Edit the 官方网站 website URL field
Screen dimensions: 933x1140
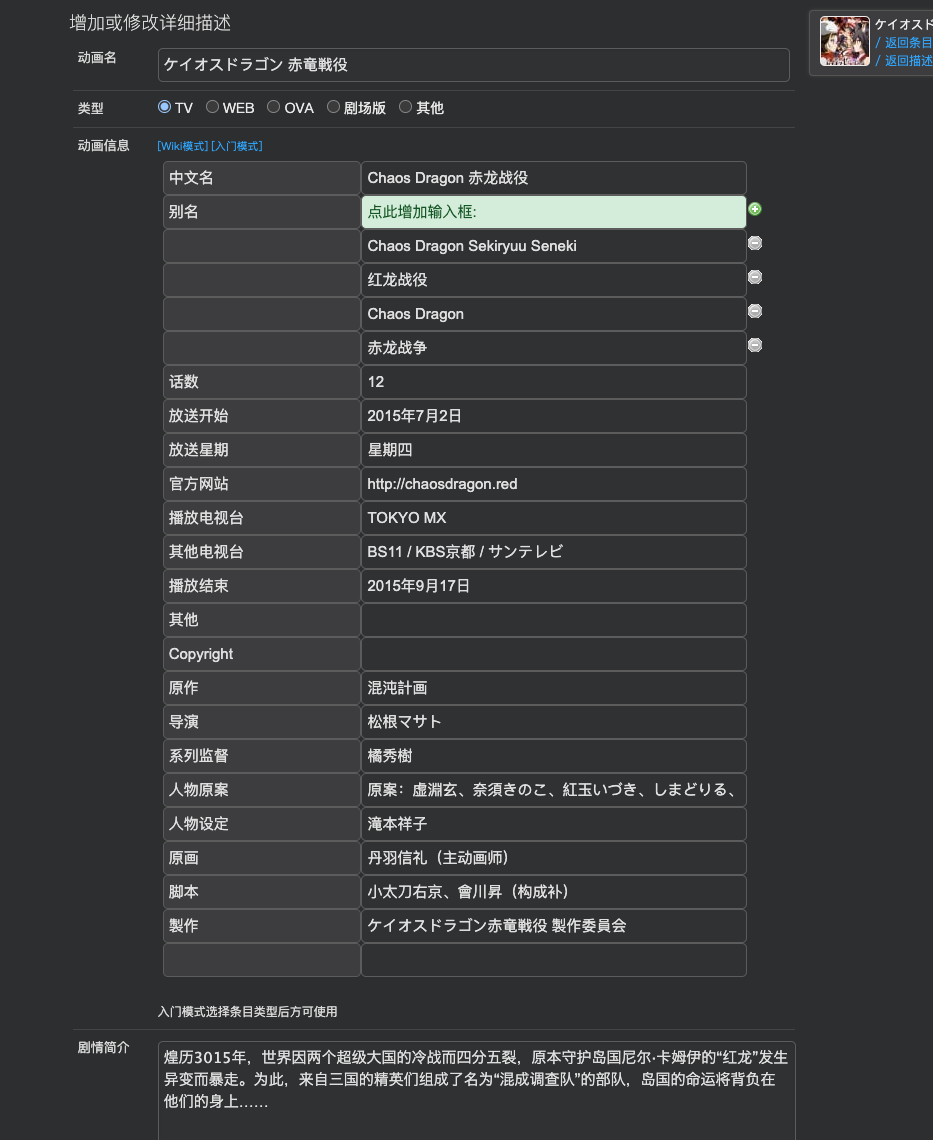click(553, 484)
